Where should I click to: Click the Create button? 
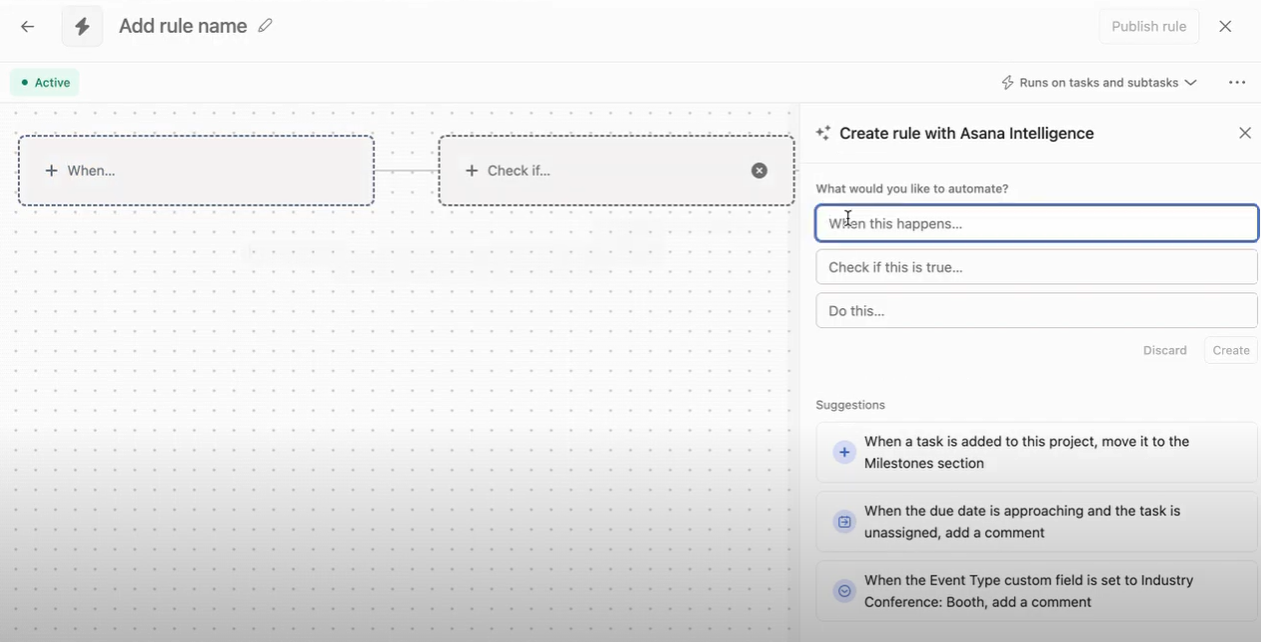tap(1231, 350)
